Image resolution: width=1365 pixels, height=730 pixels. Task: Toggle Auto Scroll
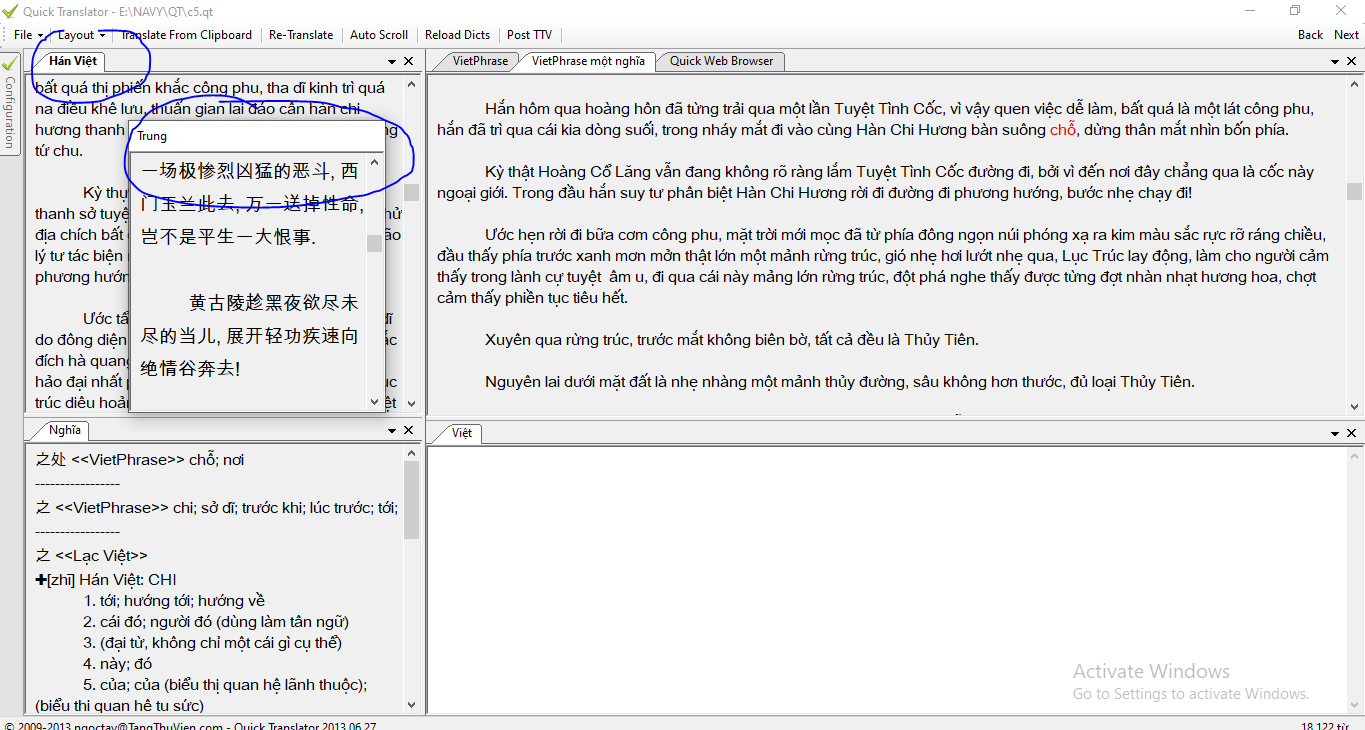[379, 35]
